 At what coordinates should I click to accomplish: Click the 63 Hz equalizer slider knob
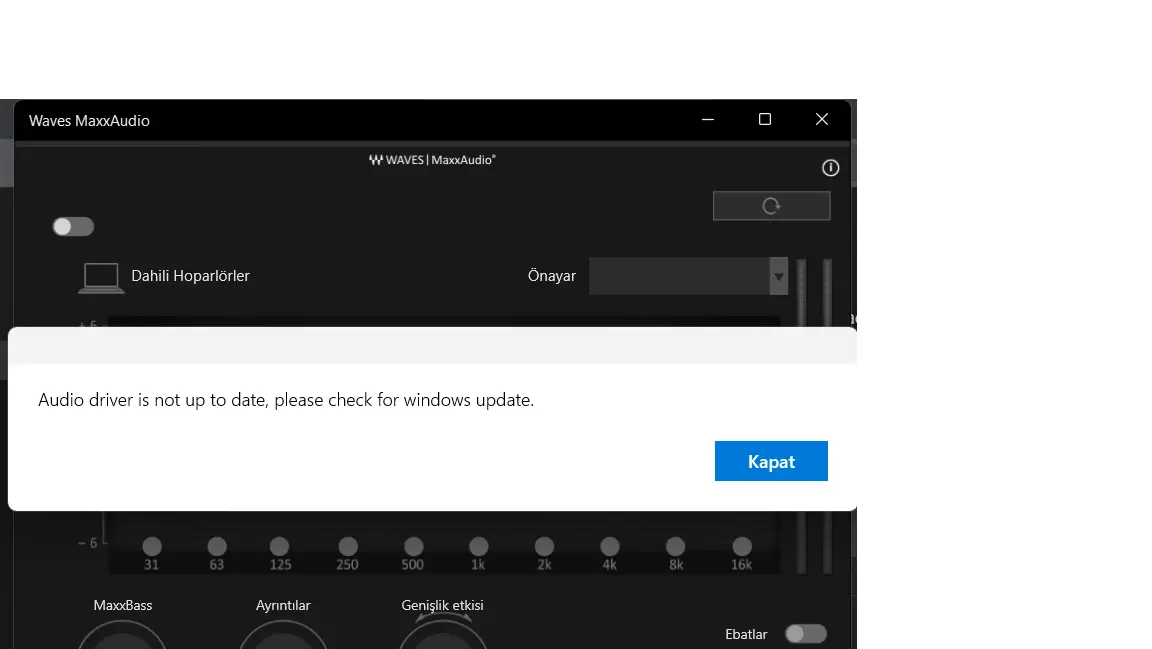[217, 546]
